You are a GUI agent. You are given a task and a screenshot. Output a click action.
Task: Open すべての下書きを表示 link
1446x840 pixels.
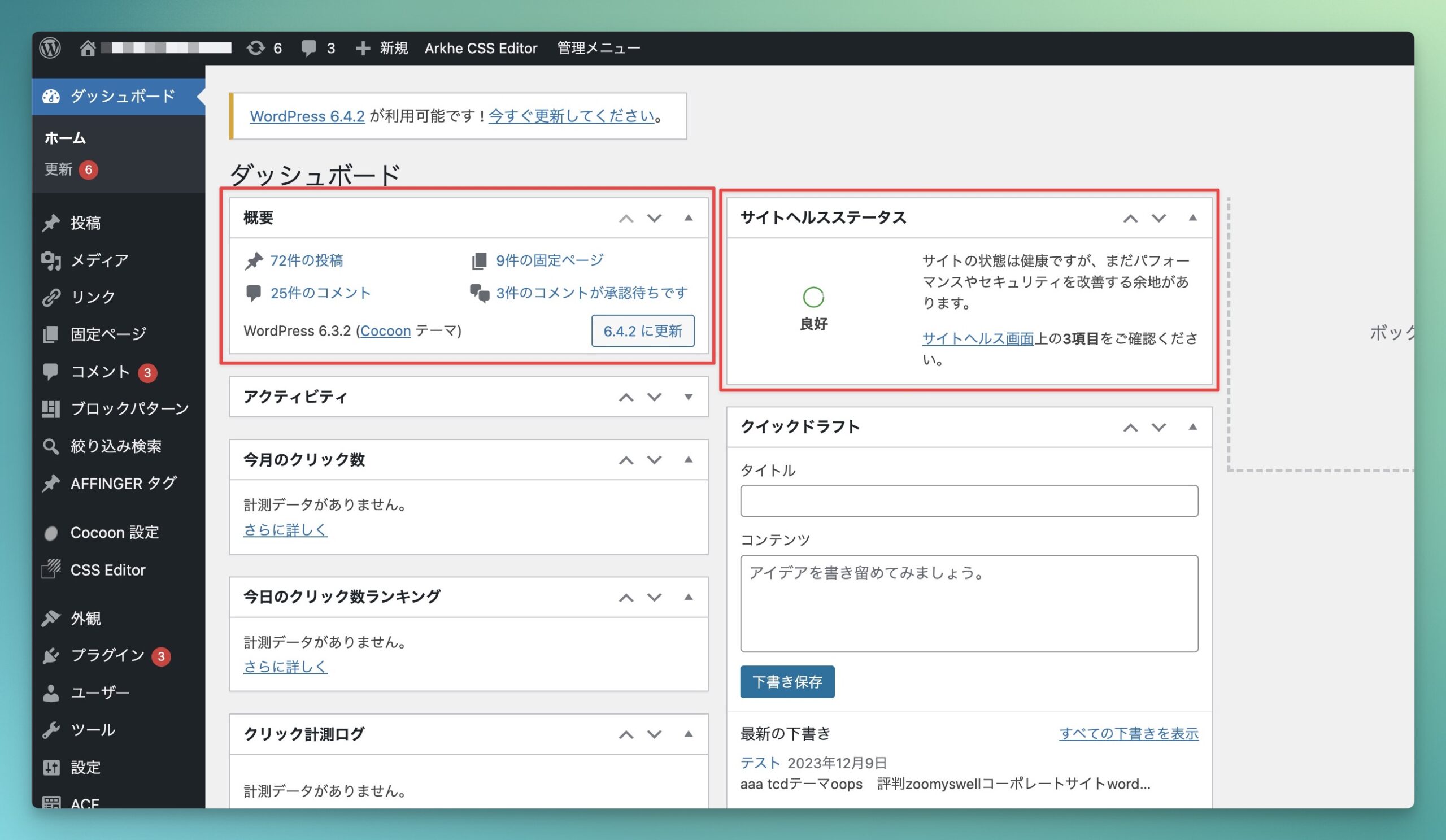click(x=1129, y=733)
